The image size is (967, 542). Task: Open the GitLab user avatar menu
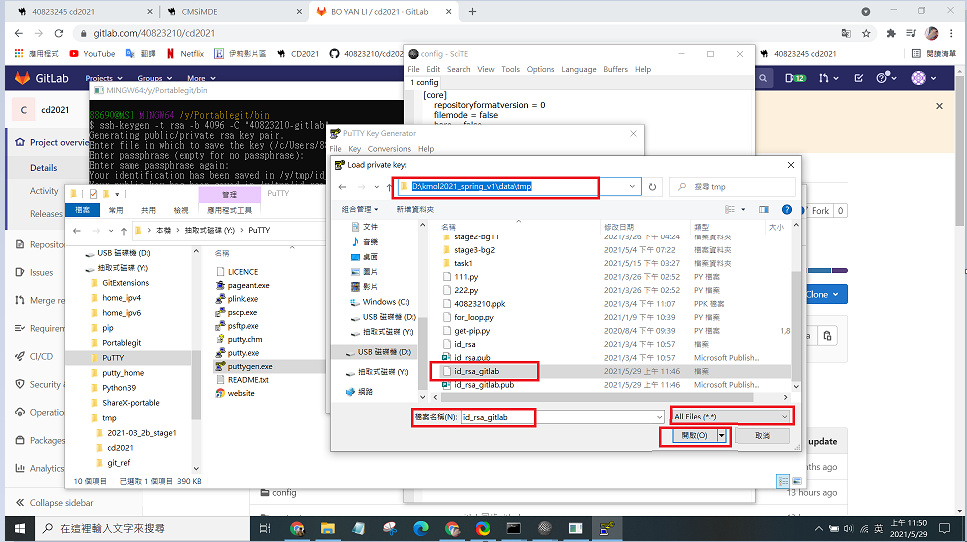(924, 78)
